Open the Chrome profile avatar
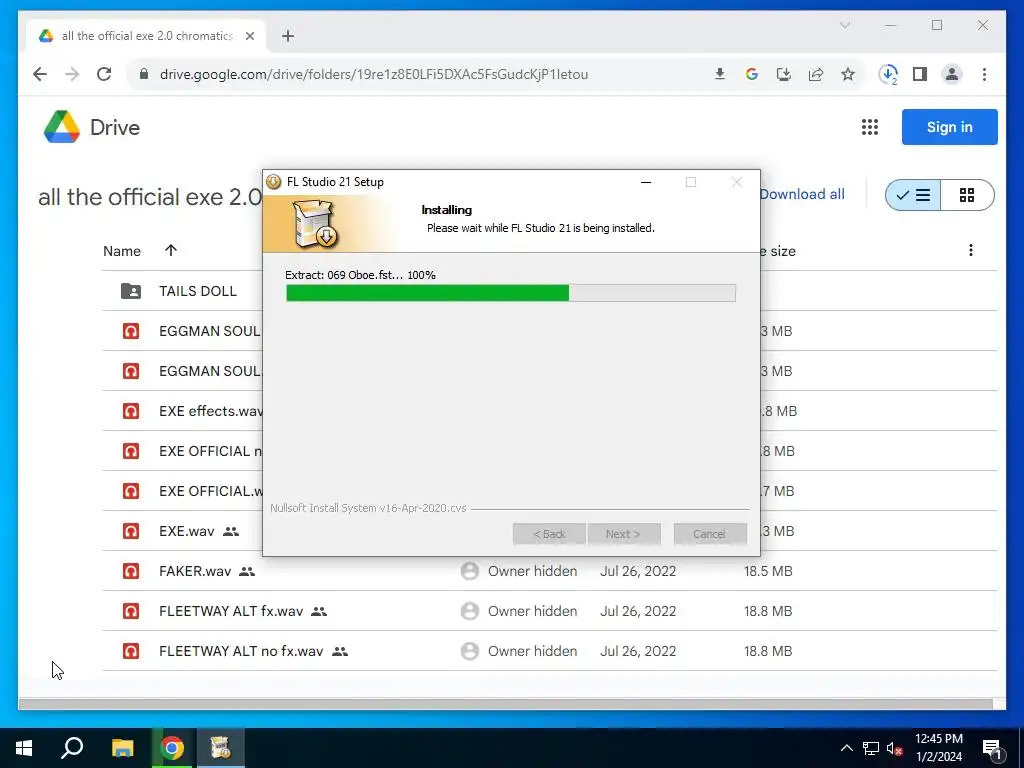 tap(952, 74)
